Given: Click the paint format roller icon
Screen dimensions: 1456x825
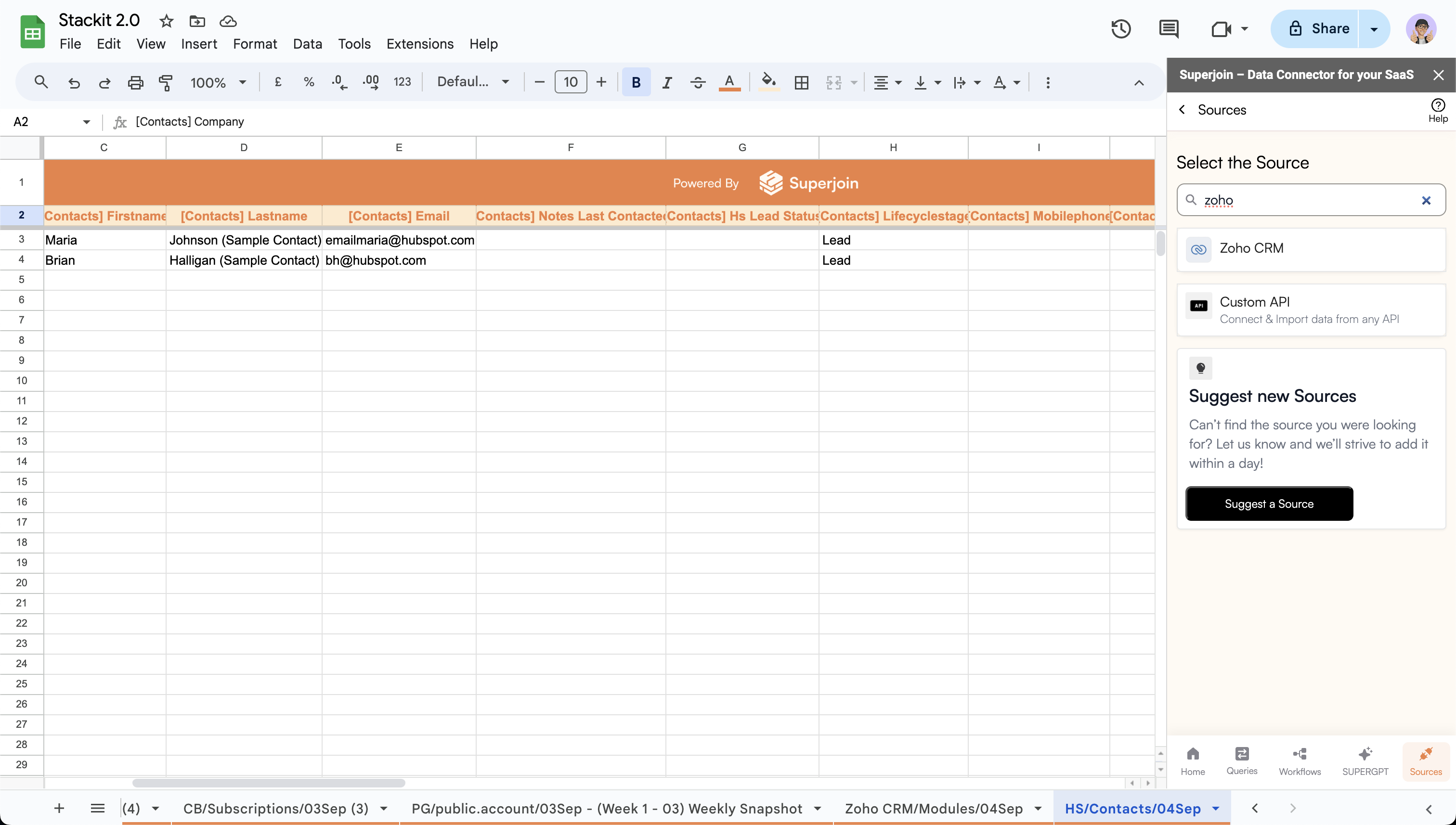Looking at the screenshot, I should [x=166, y=83].
